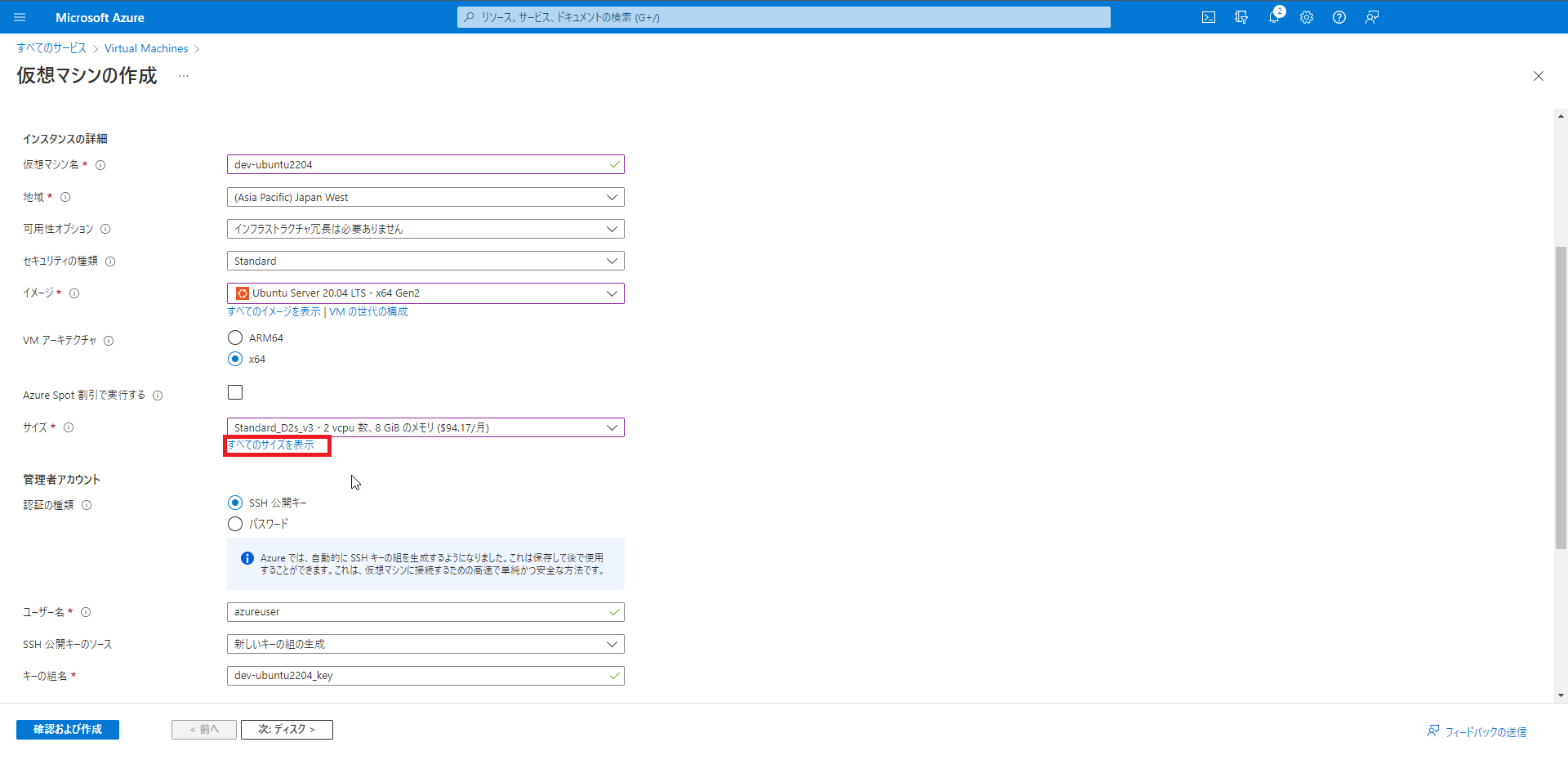Click the vertical scrollbar down arrow

[1561, 696]
